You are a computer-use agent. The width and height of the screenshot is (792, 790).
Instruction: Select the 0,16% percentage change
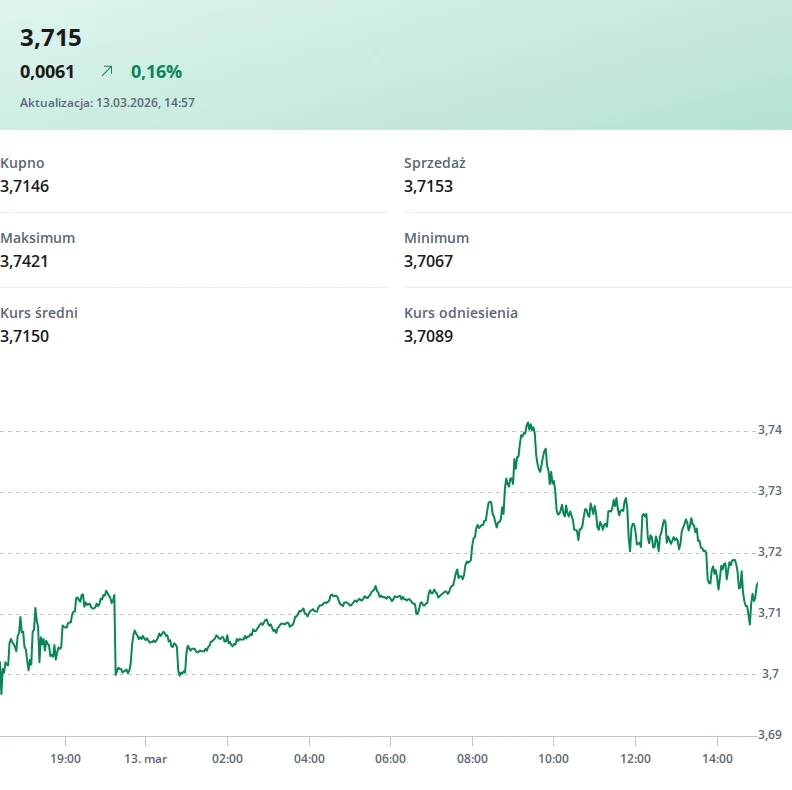157,71
